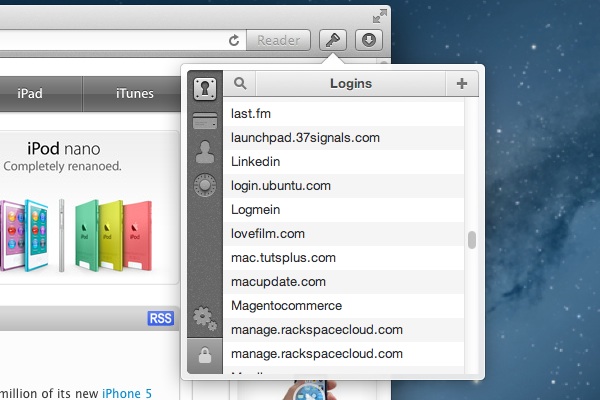
Task: Click the iPod nano product image
Action: tap(77, 235)
